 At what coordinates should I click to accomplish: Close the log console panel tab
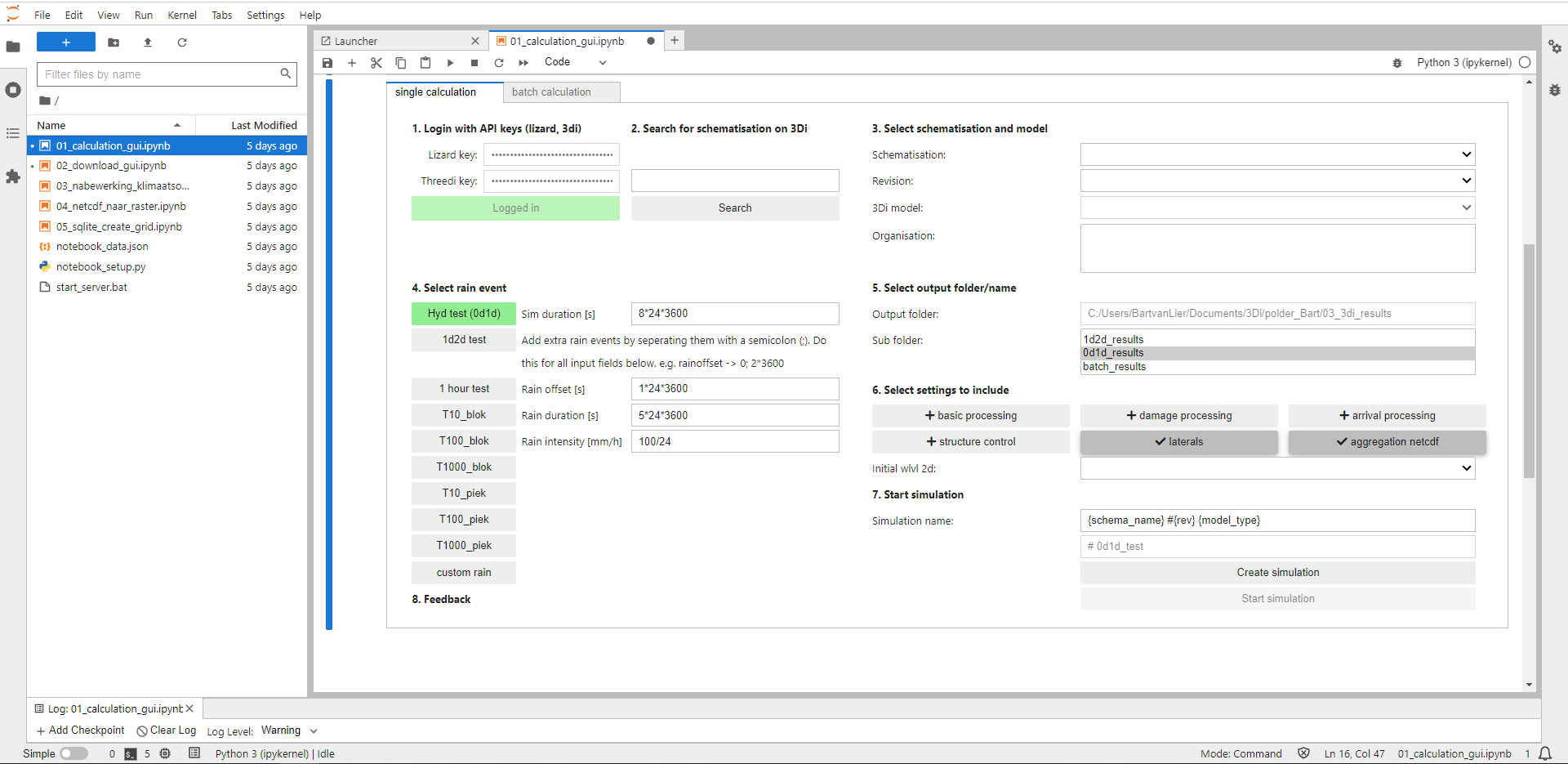[x=189, y=708]
